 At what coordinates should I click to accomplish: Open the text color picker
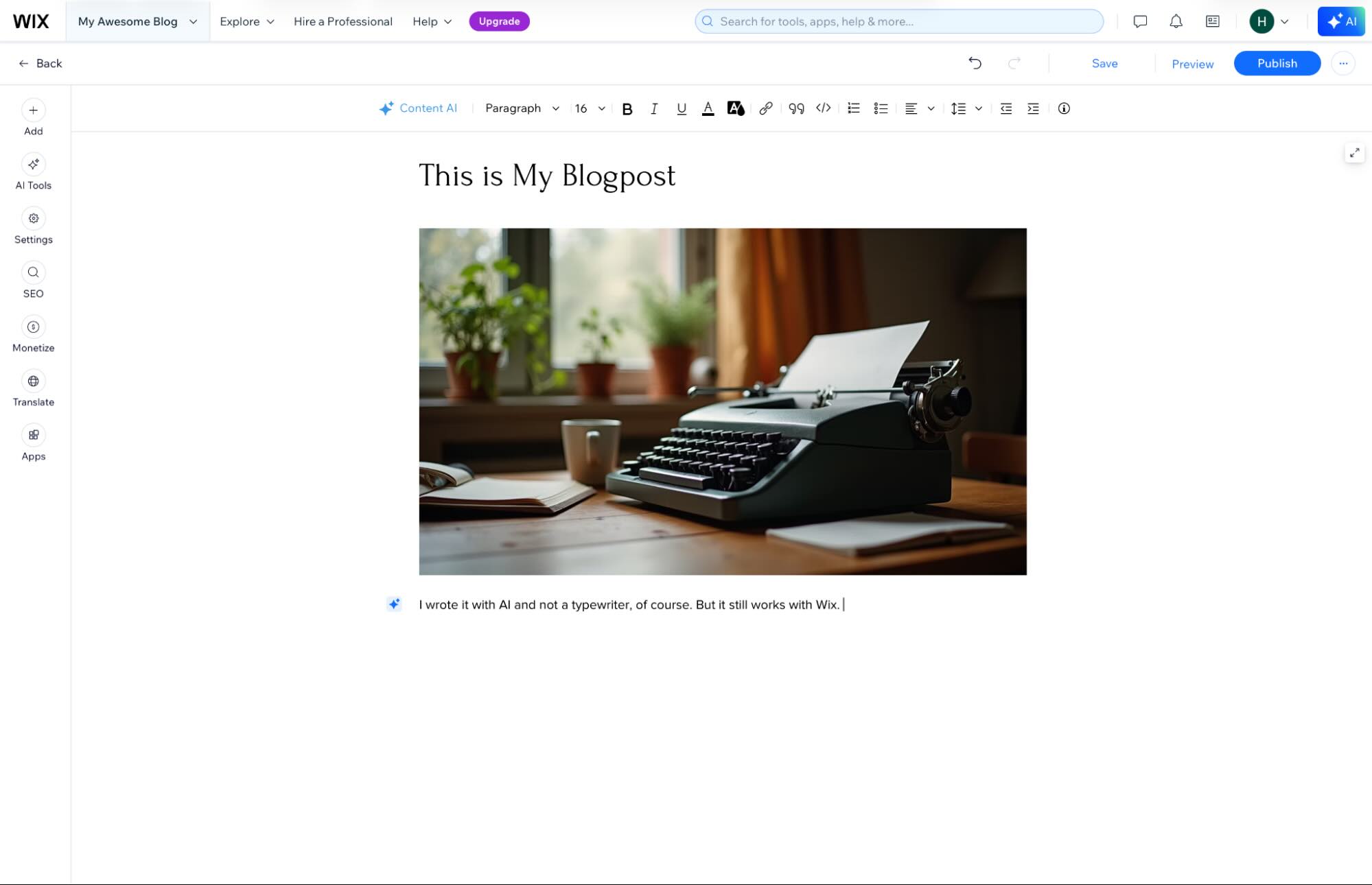point(708,108)
